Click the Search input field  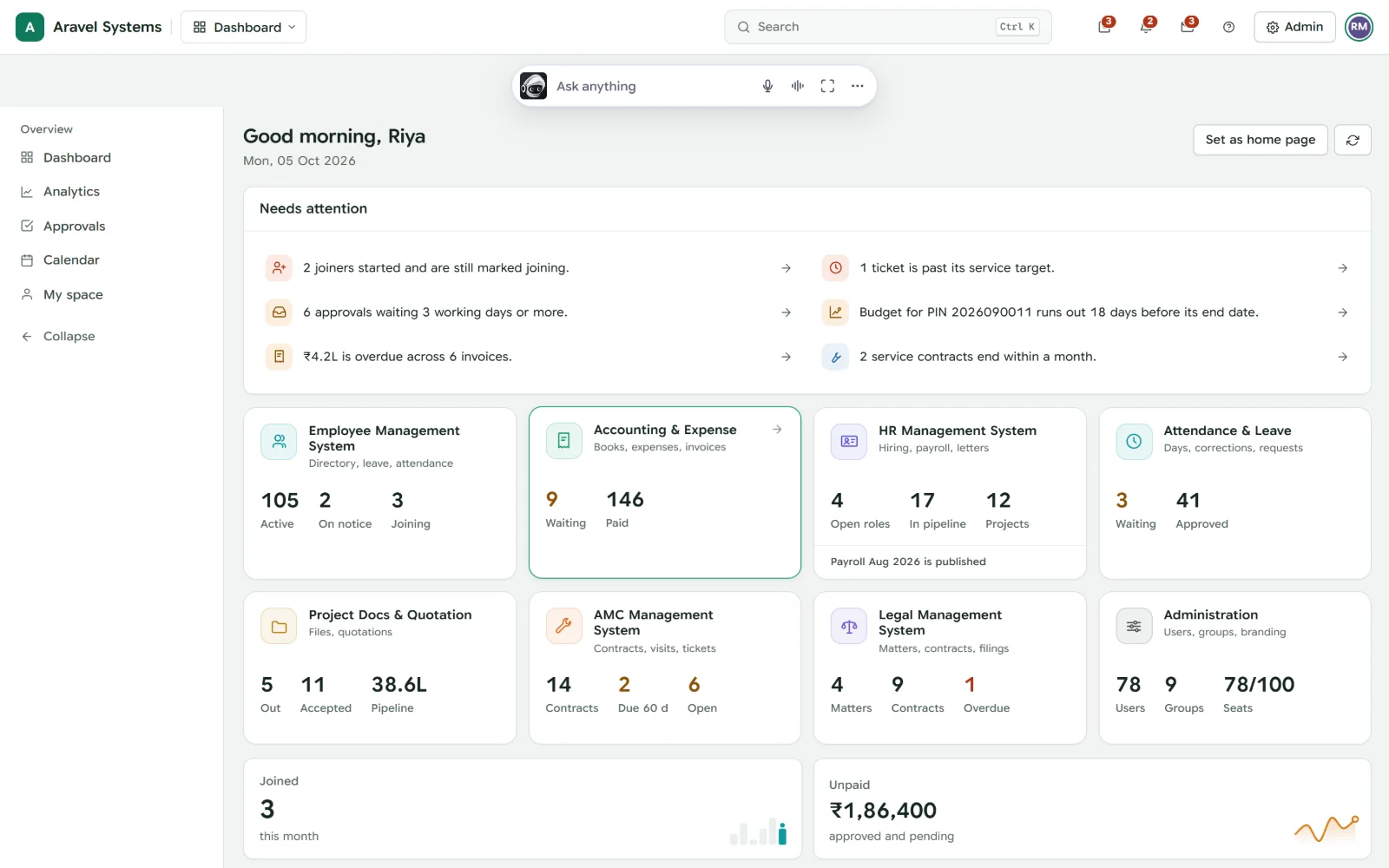(887, 27)
